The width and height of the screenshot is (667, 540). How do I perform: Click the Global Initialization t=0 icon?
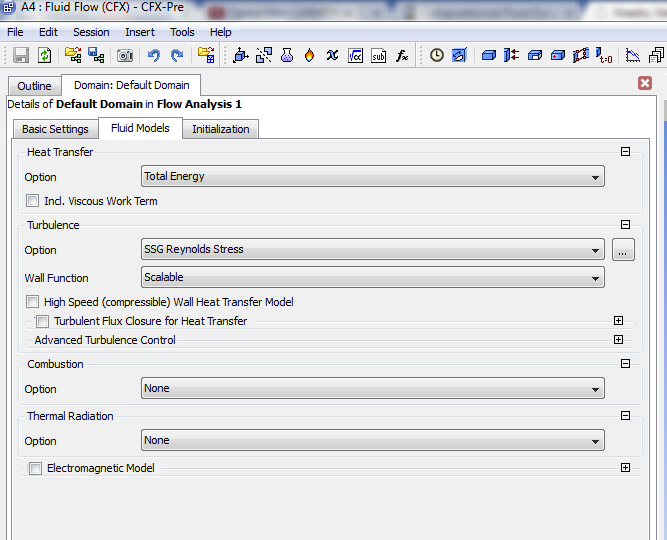pos(604,55)
